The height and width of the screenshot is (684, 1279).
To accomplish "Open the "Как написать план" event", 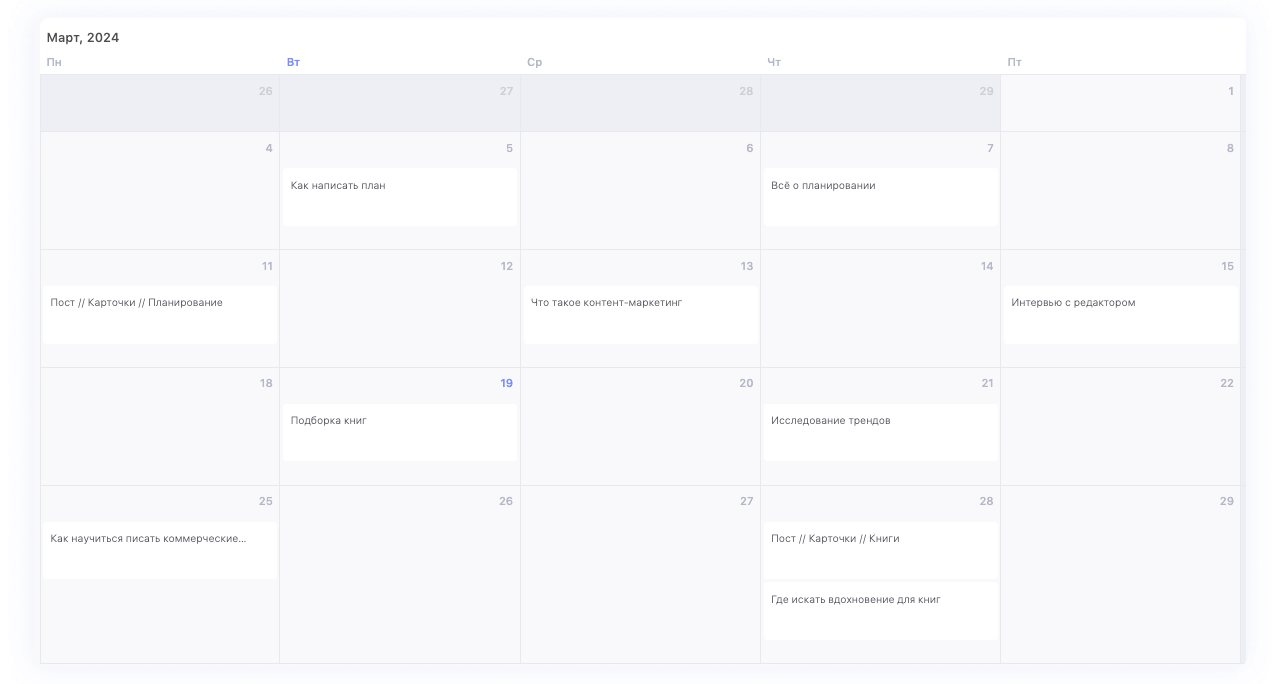I will click(400, 197).
